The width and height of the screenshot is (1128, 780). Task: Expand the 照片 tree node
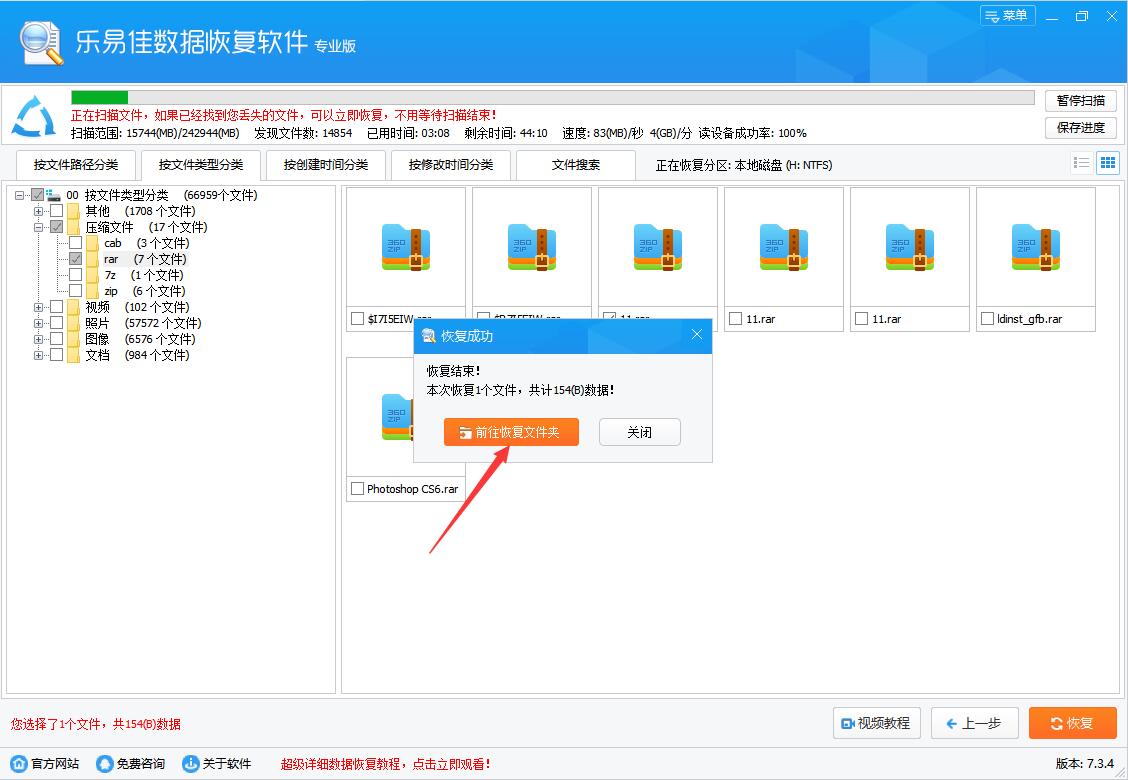pyautogui.click(x=38, y=323)
